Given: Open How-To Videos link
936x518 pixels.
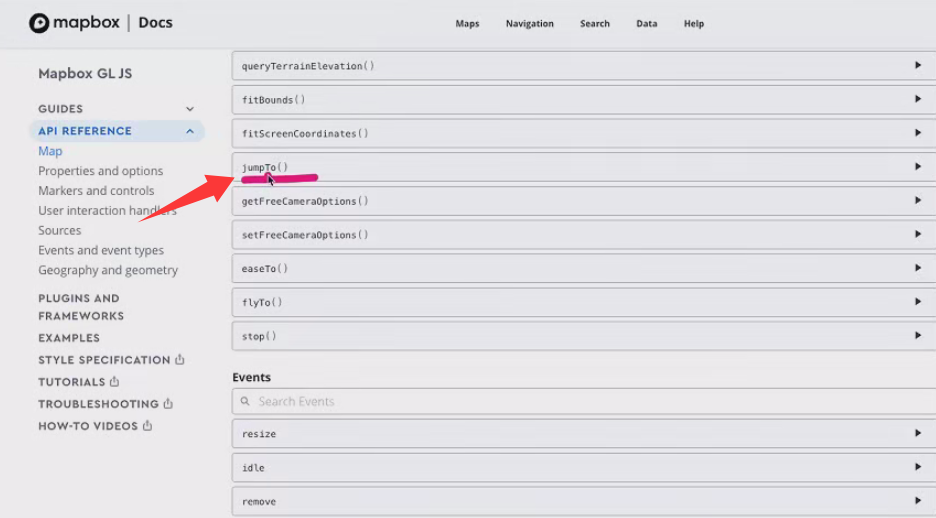Looking at the screenshot, I should point(88,426).
